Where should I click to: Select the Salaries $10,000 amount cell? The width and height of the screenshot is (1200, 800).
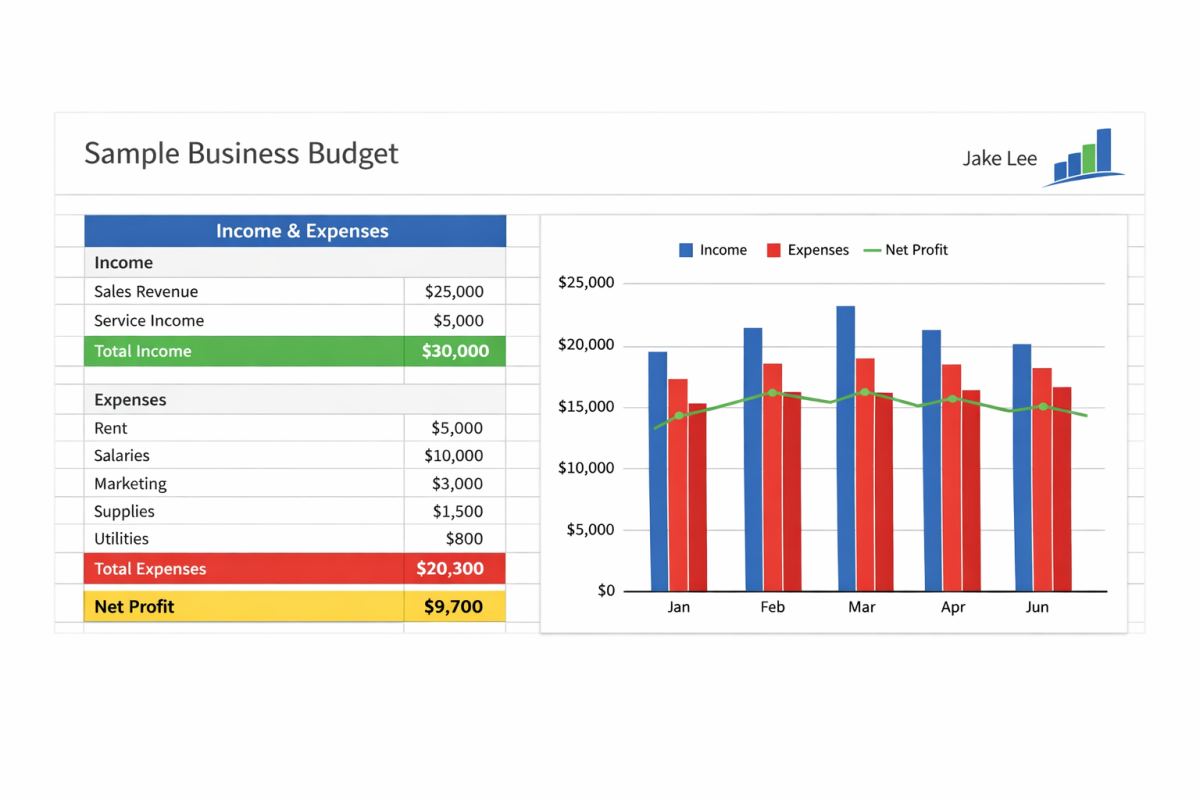[x=454, y=456]
